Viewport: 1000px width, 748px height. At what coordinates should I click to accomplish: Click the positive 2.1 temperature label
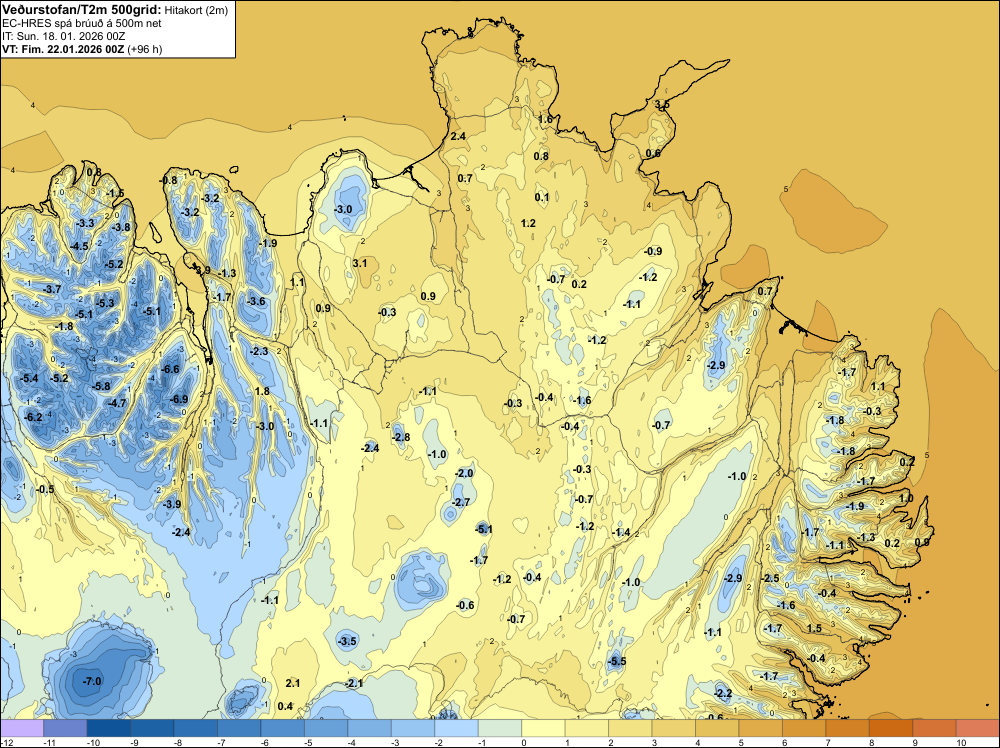[293, 683]
